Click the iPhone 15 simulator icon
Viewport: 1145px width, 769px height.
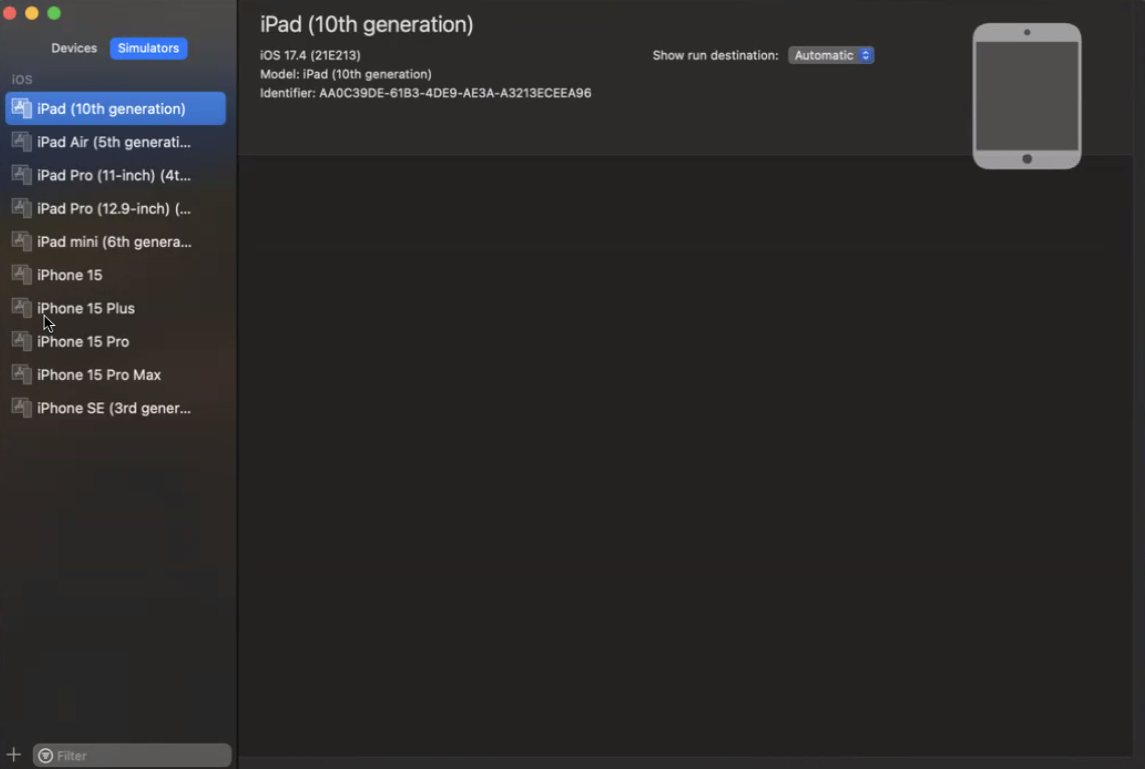coord(21,275)
